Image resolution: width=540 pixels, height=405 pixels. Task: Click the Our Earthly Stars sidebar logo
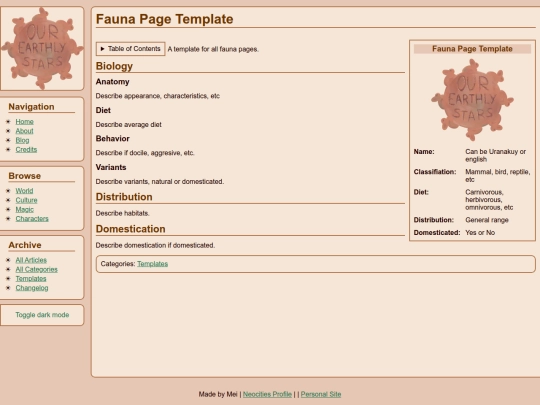(42, 49)
